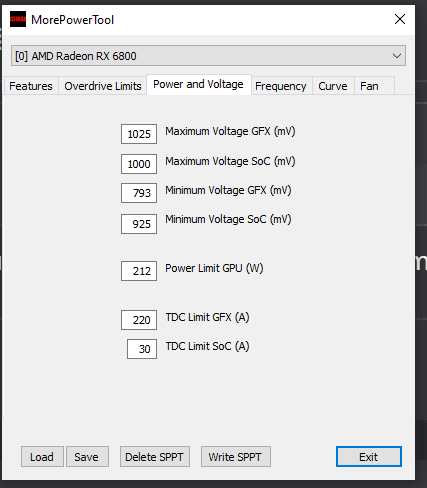Click the TDC Limit GFX (A) label
This screenshot has width=427, height=488.
(207, 317)
